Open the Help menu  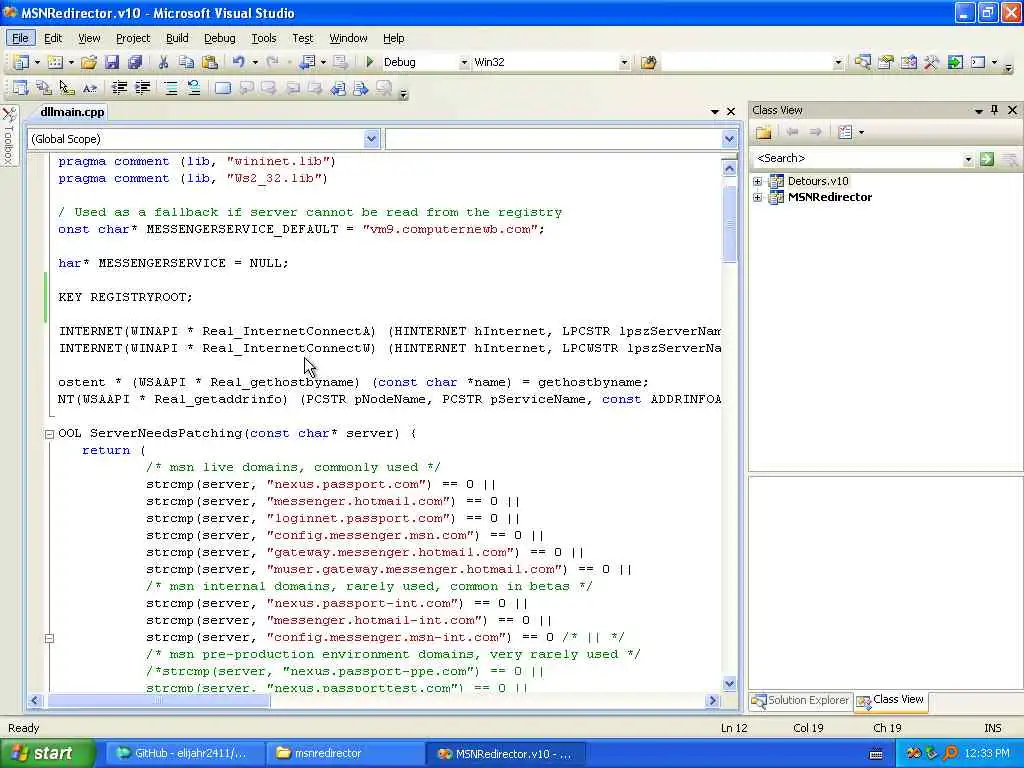(393, 39)
